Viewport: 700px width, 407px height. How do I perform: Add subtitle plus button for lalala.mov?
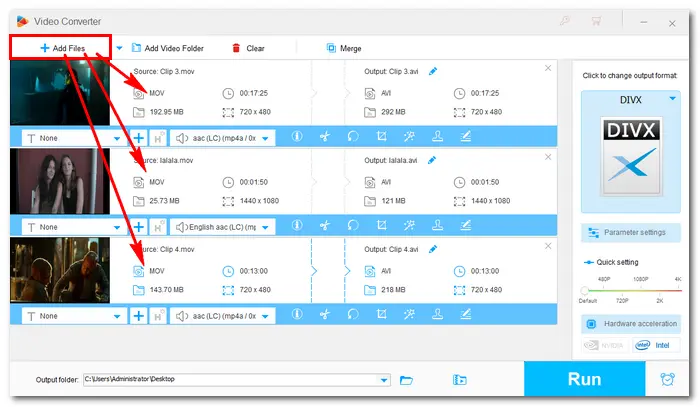139,227
